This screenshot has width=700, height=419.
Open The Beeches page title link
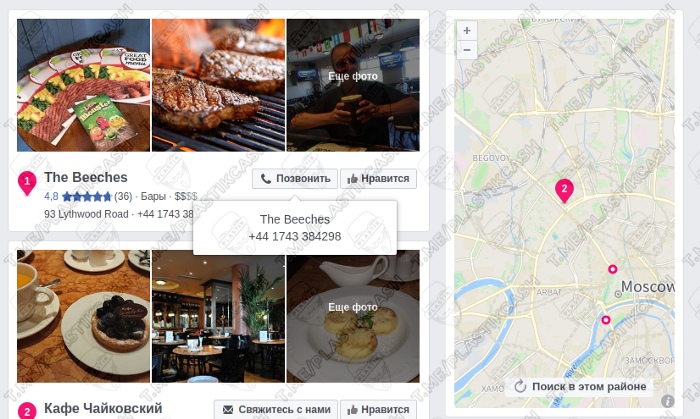coord(86,177)
